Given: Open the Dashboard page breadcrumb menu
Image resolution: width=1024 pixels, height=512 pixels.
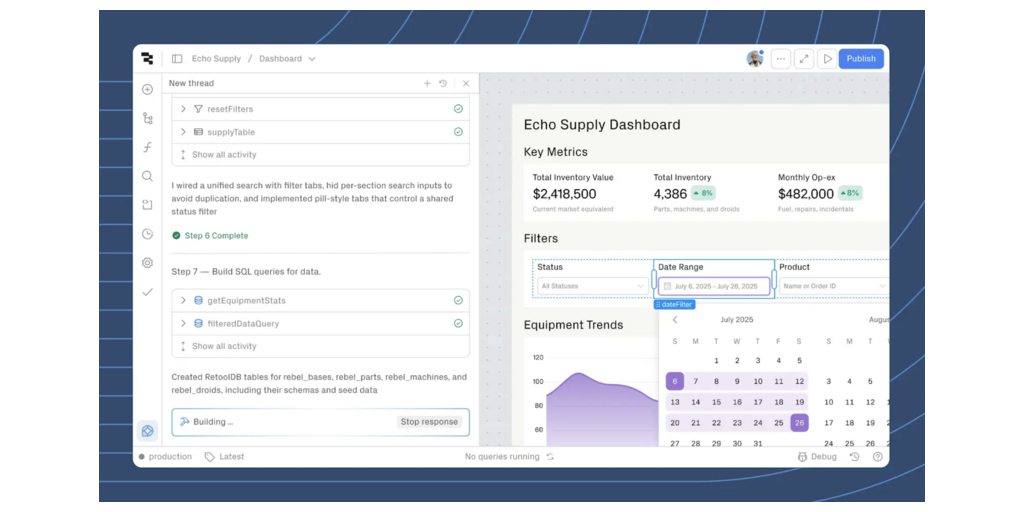Looking at the screenshot, I should (x=286, y=59).
